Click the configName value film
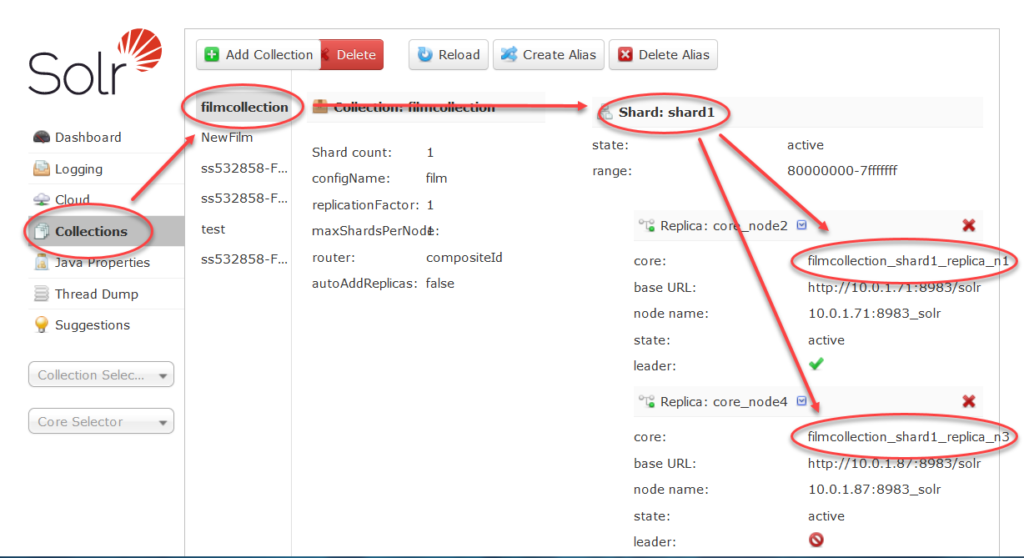1024x558 pixels. click(x=436, y=178)
